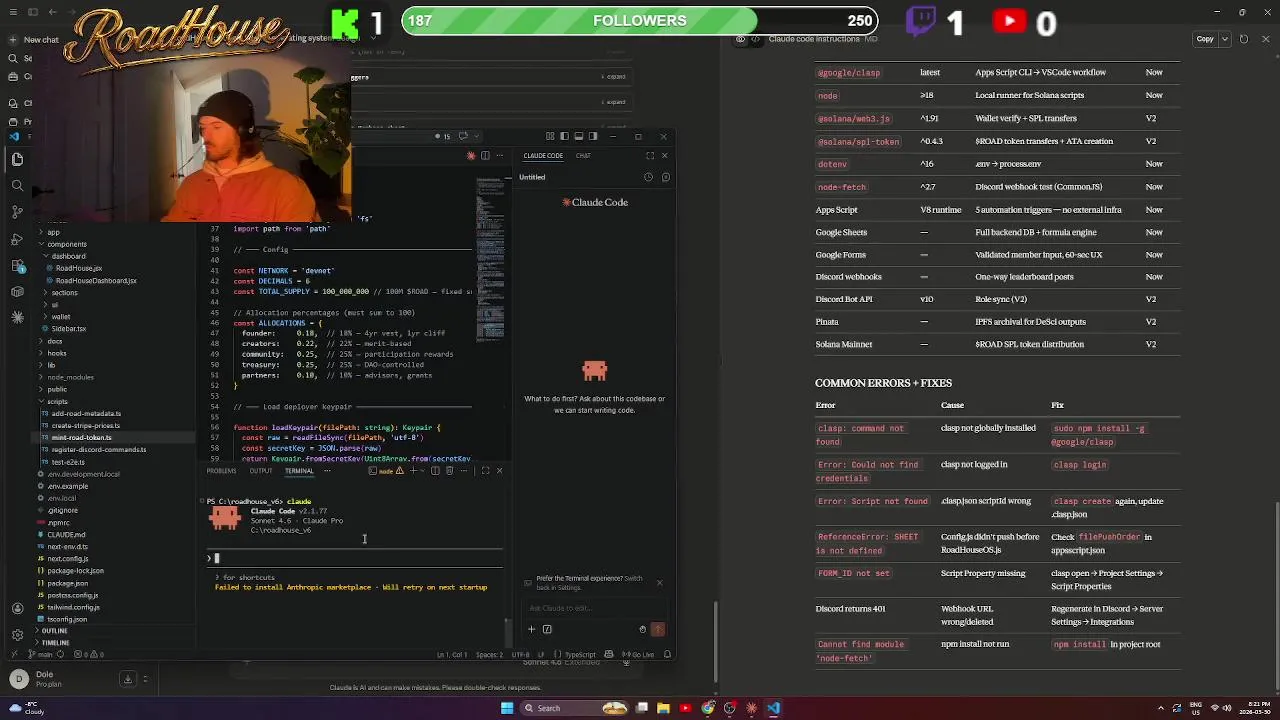Open add-road-metadata.ts in explorer
The image size is (1280, 720).
point(86,413)
